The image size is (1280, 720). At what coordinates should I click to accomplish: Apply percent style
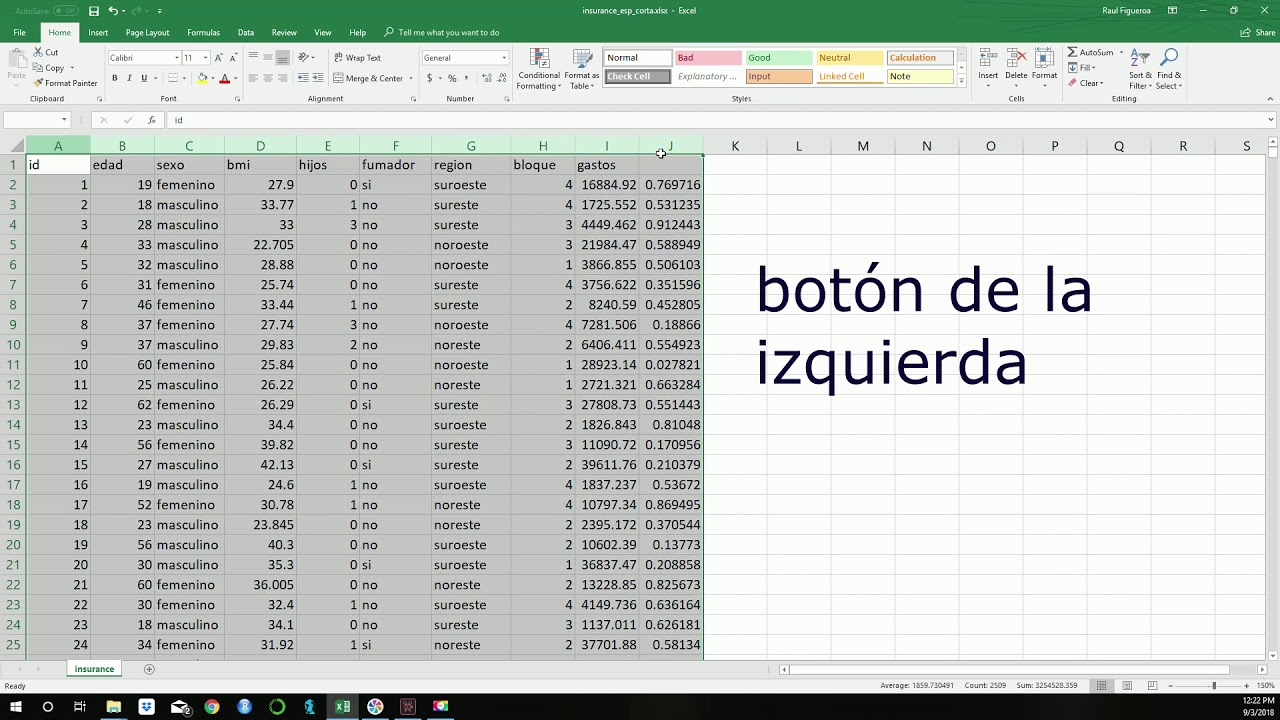point(452,78)
